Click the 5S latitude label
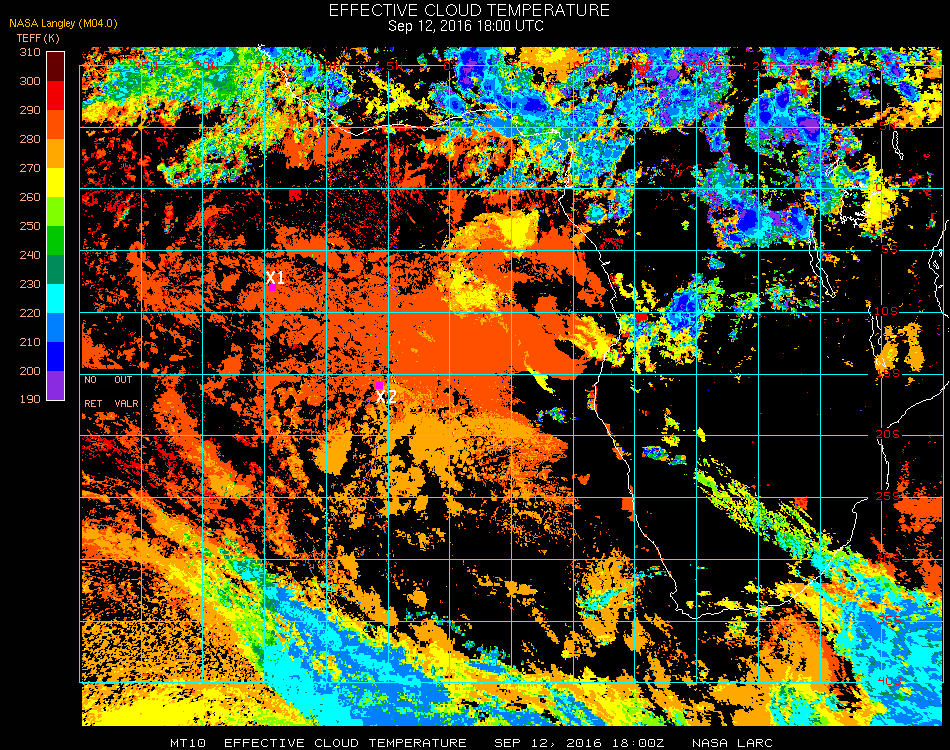This screenshot has width=950, height=750. pyautogui.click(x=889, y=250)
